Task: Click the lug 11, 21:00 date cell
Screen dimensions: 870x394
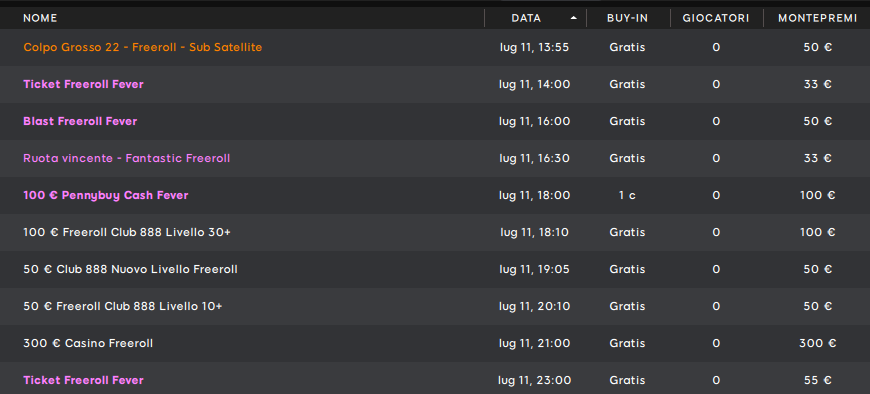Action: tap(535, 344)
